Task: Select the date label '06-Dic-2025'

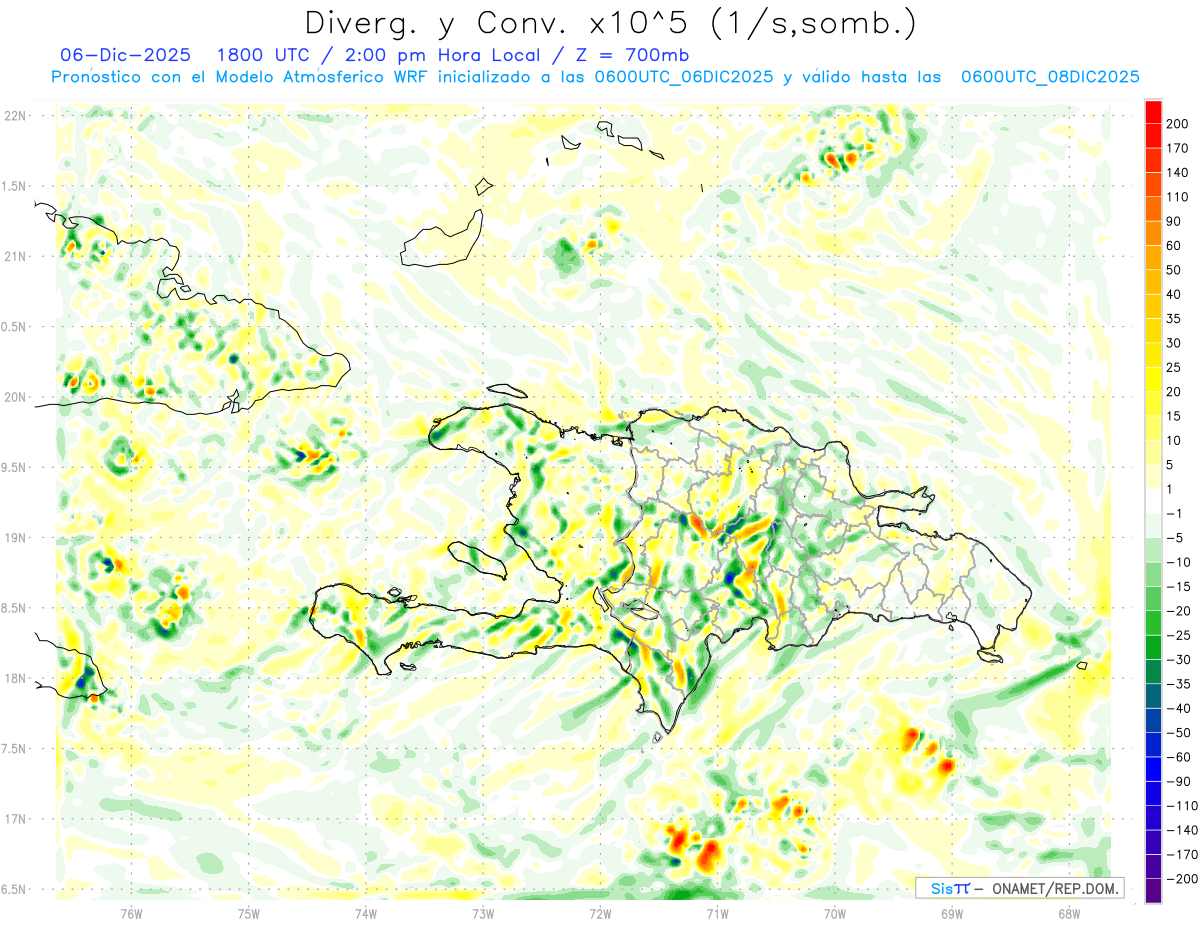Action: (126, 55)
